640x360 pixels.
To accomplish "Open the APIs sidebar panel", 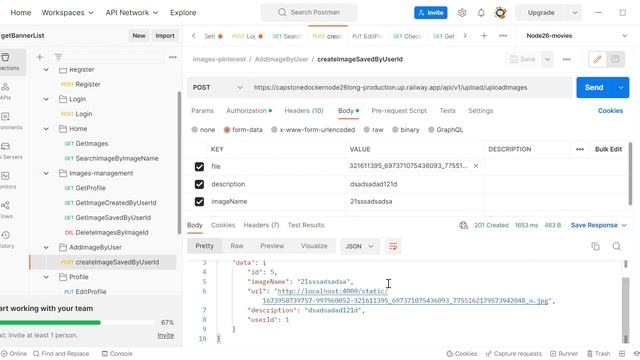I will click(6, 91).
